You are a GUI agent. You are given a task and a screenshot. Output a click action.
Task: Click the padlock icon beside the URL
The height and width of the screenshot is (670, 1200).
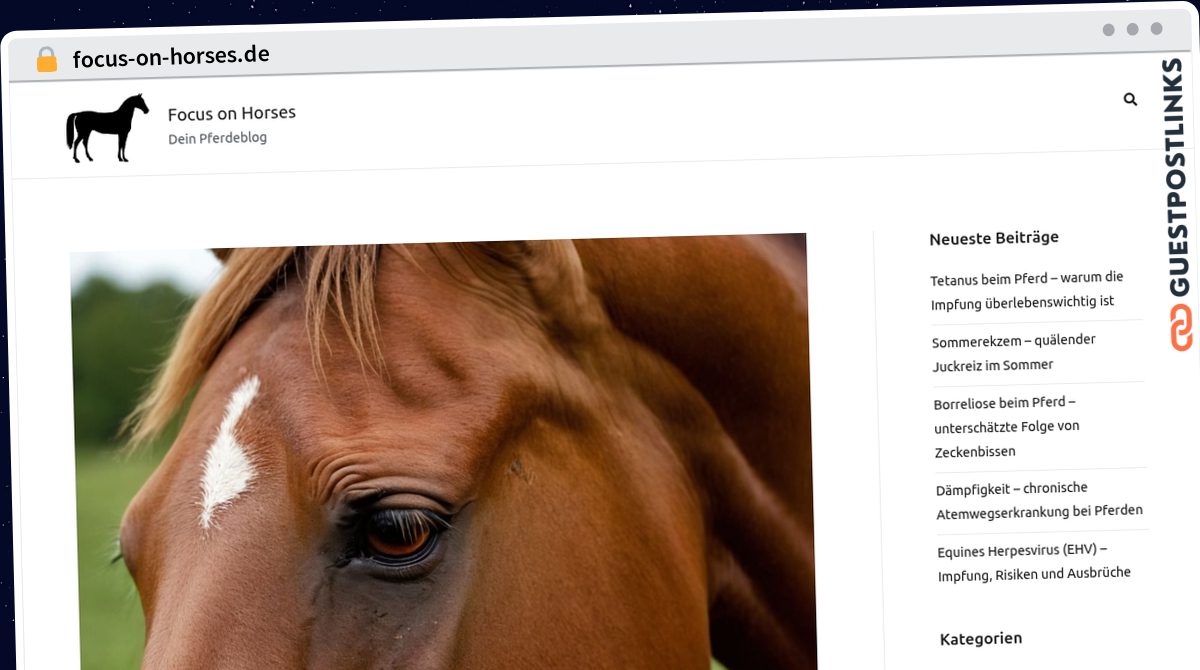(x=46, y=59)
